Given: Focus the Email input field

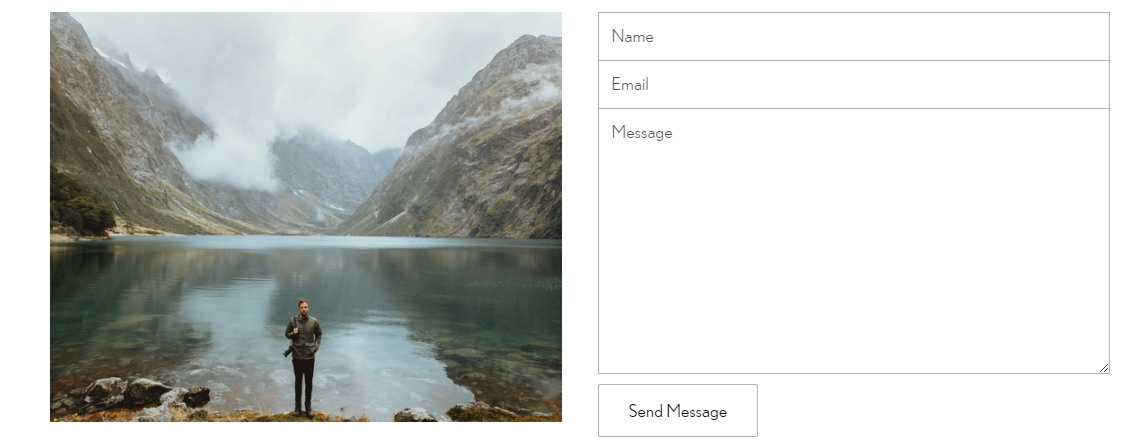Looking at the screenshot, I should [x=854, y=84].
